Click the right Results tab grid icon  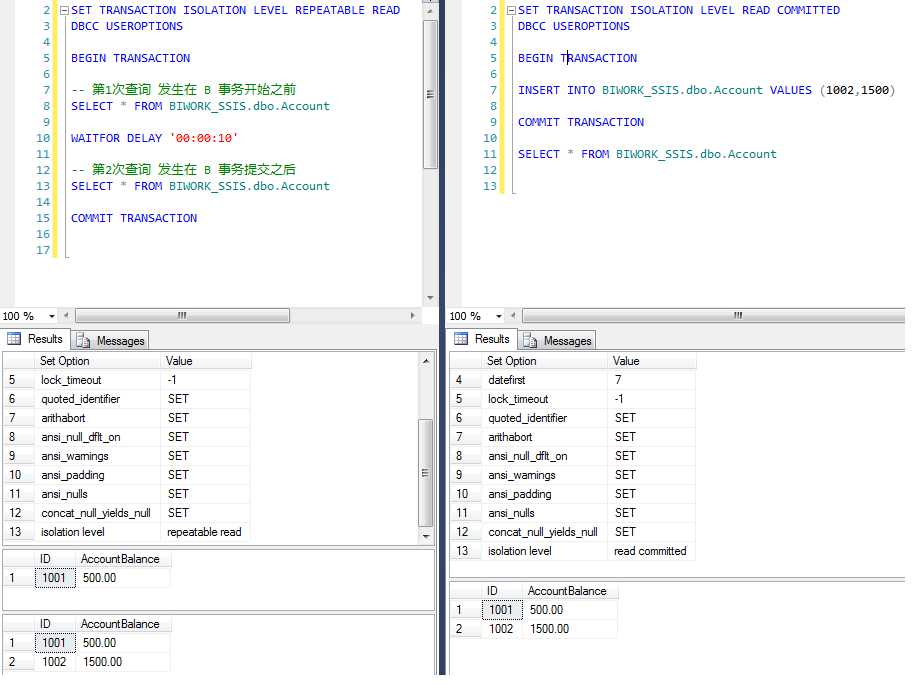click(x=461, y=339)
